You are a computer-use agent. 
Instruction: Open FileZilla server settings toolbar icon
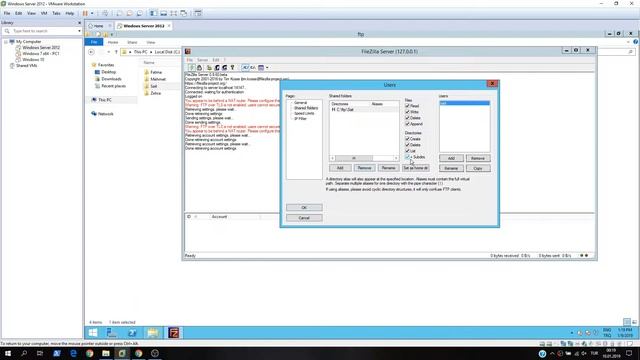point(209,68)
